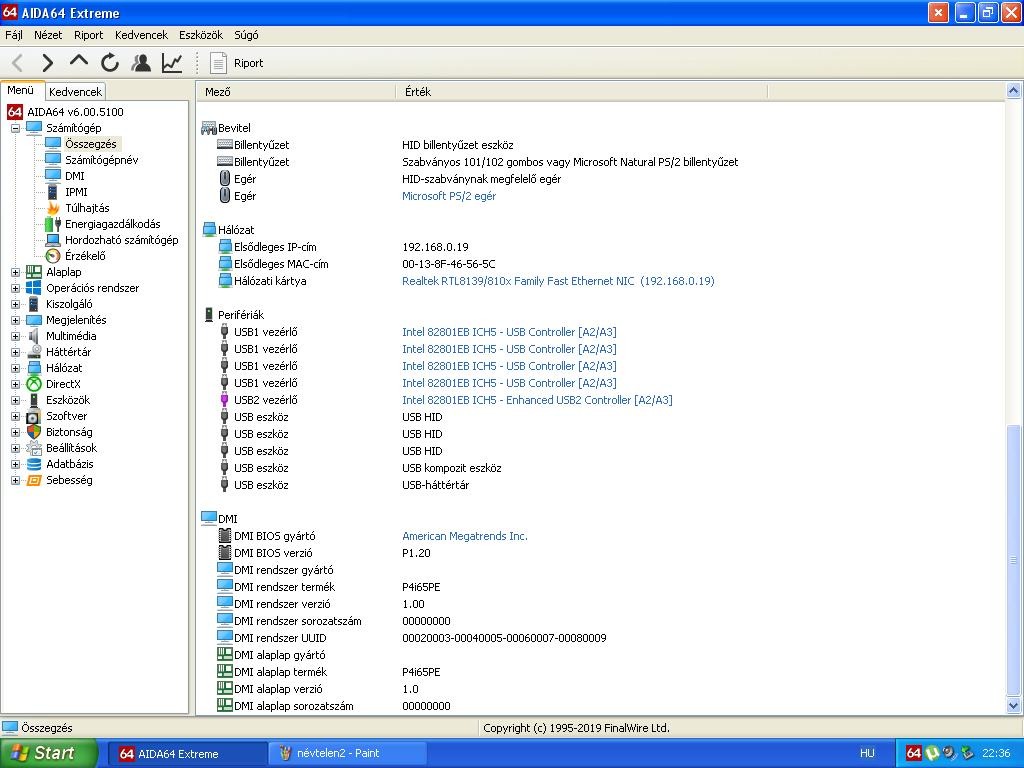Screen dimensions: 1024x768
Task: Expand the Szoftver tree node
Action: click(15, 416)
